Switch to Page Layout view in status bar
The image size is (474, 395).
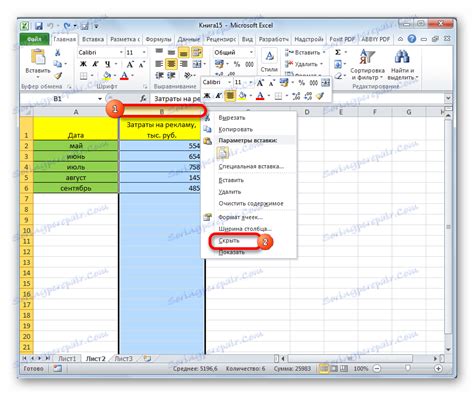tap(334, 368)
